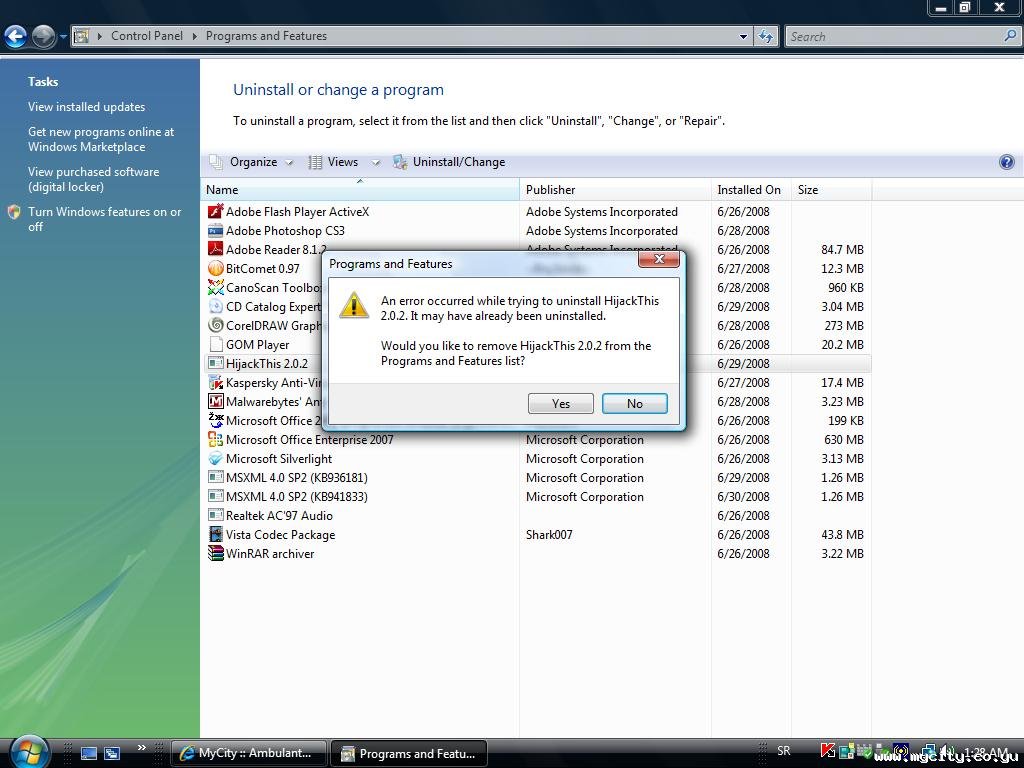Click the CorelDRAW Graphics spiral icon

[216, 325]
